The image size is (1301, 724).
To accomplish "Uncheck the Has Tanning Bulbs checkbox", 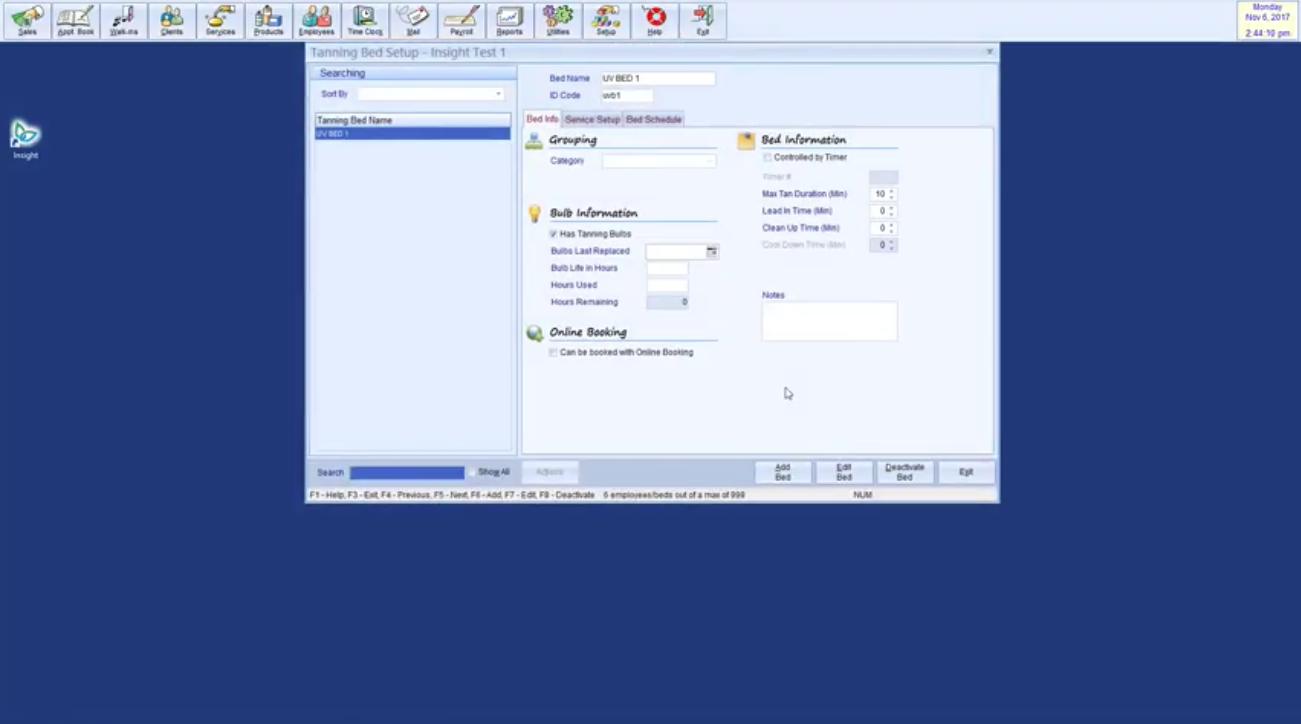I will click(553, 234).
